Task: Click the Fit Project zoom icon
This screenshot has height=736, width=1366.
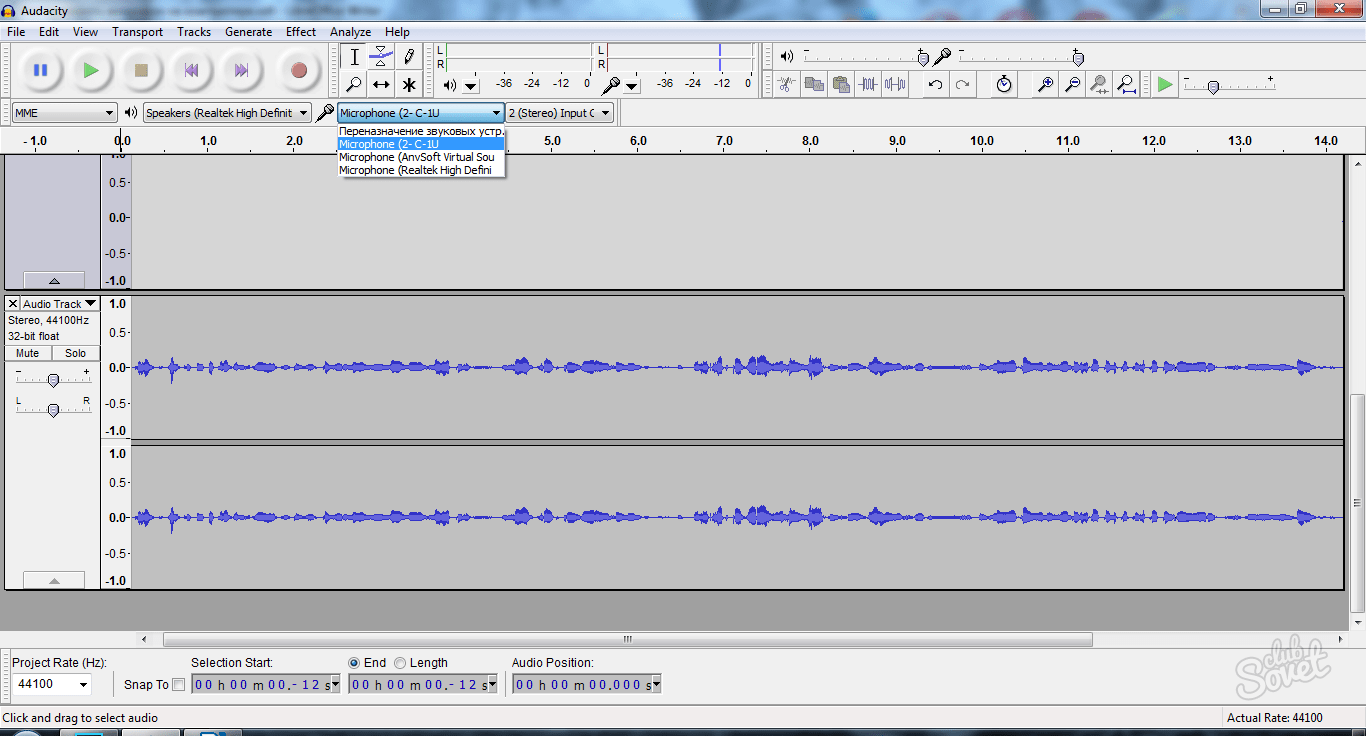Action: (x=1126, y=85)
